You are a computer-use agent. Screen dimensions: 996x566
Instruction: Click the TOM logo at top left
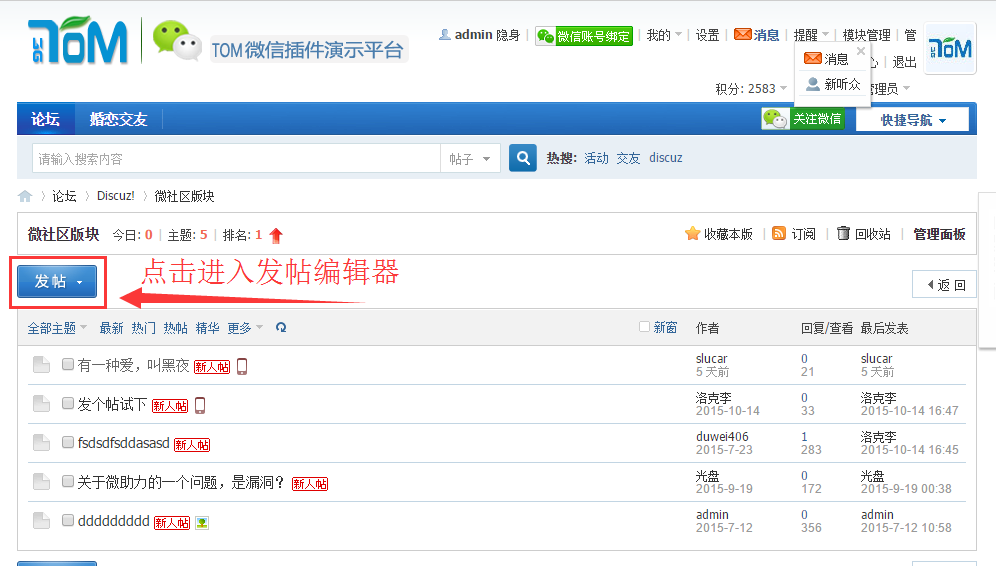tap(78, 42)
